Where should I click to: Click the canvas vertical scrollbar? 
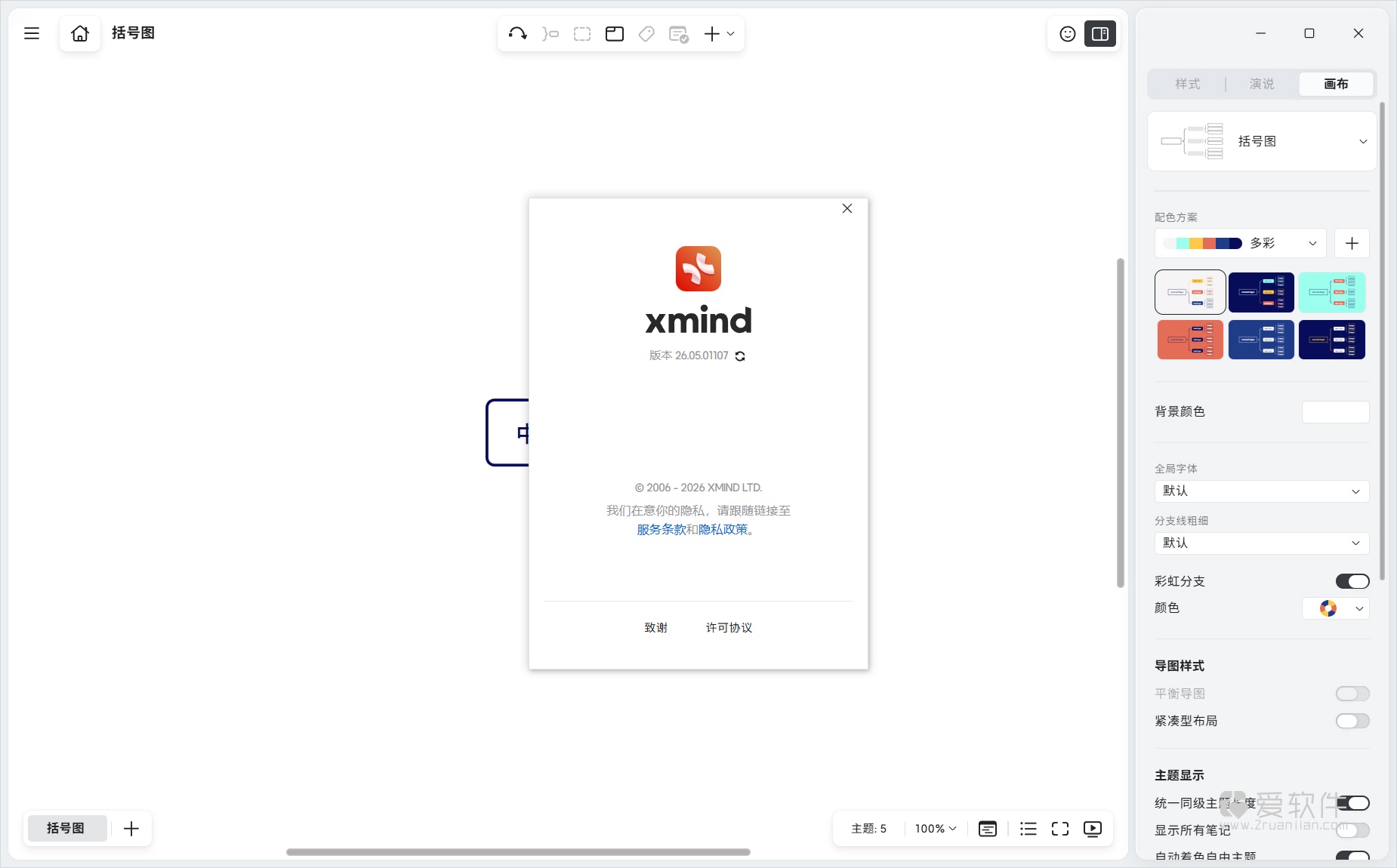(1121, 423)
